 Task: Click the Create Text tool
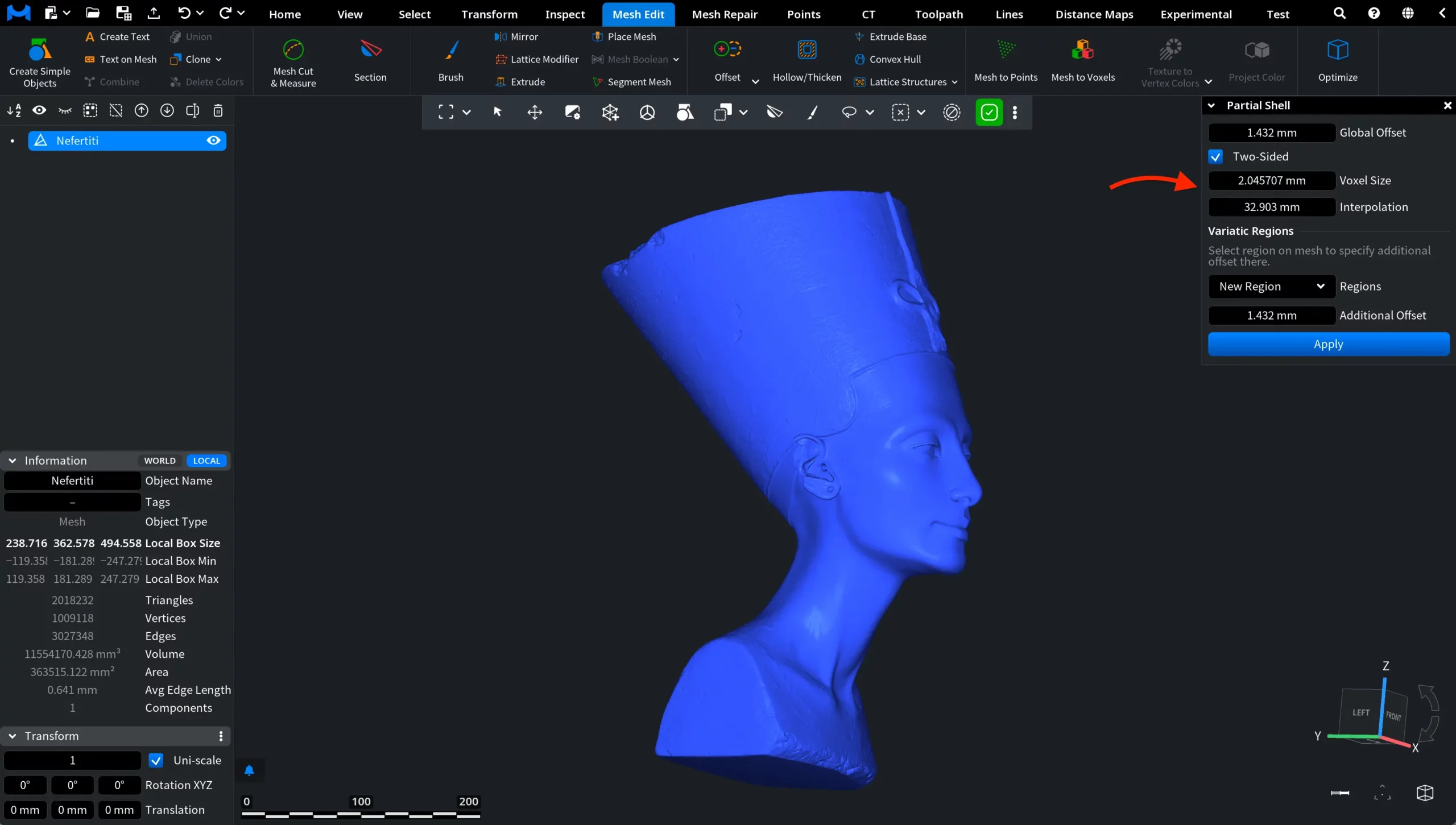coord(117,36)
